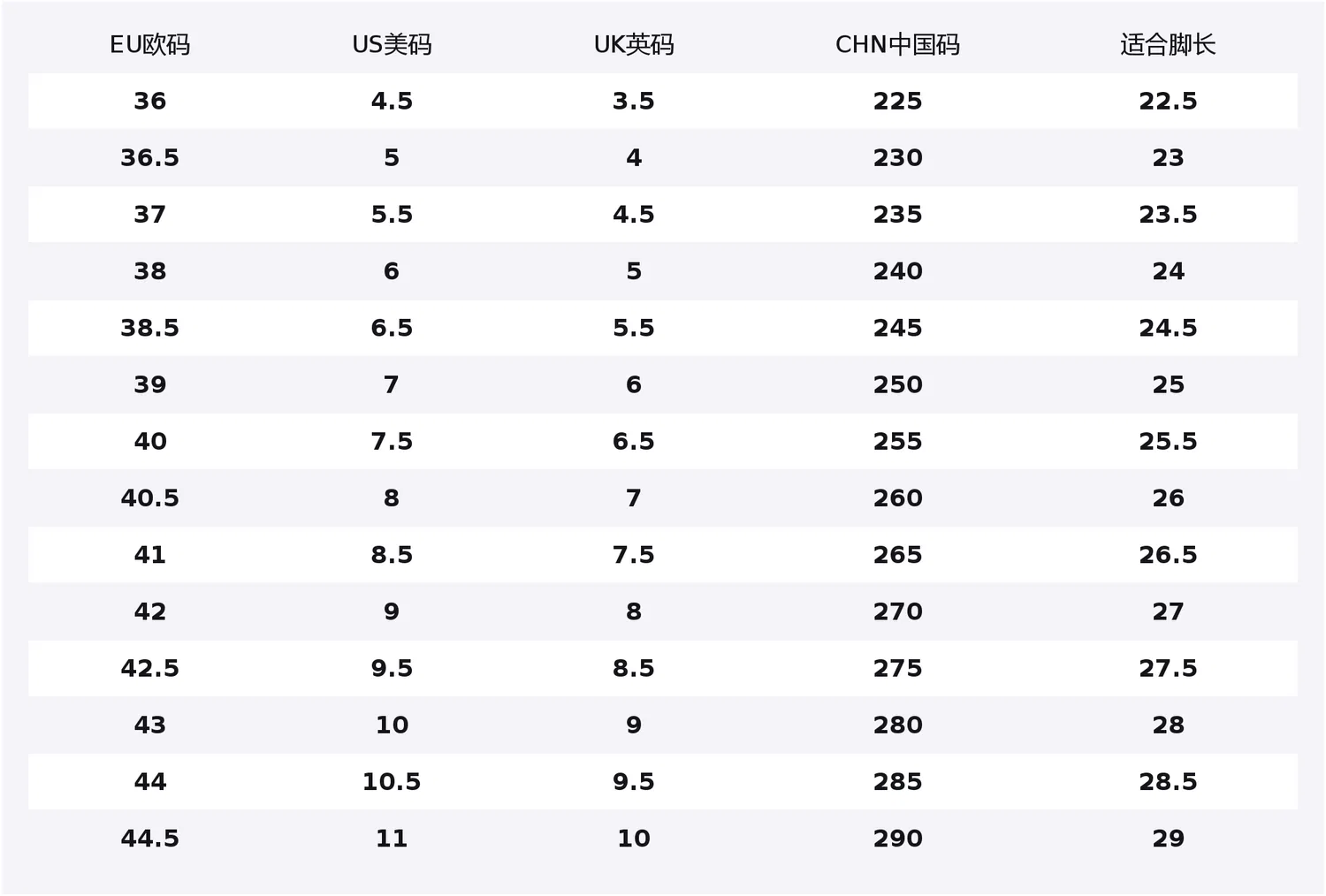
Task: Select EU size 43 cell
Action: tap(150, 725)
